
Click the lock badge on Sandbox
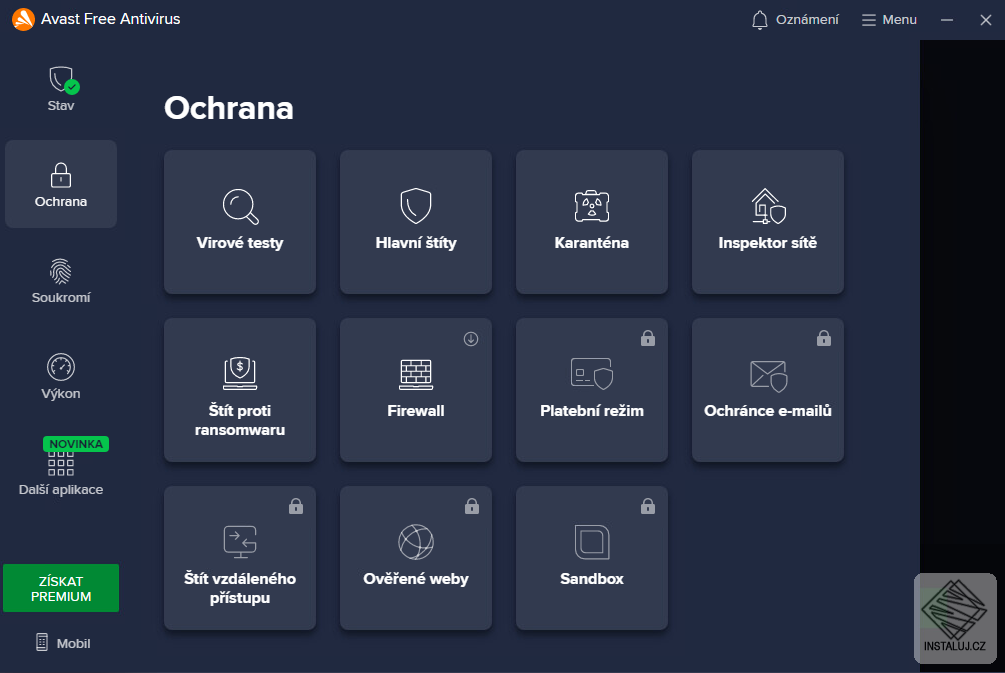click(x=648, y=506)
